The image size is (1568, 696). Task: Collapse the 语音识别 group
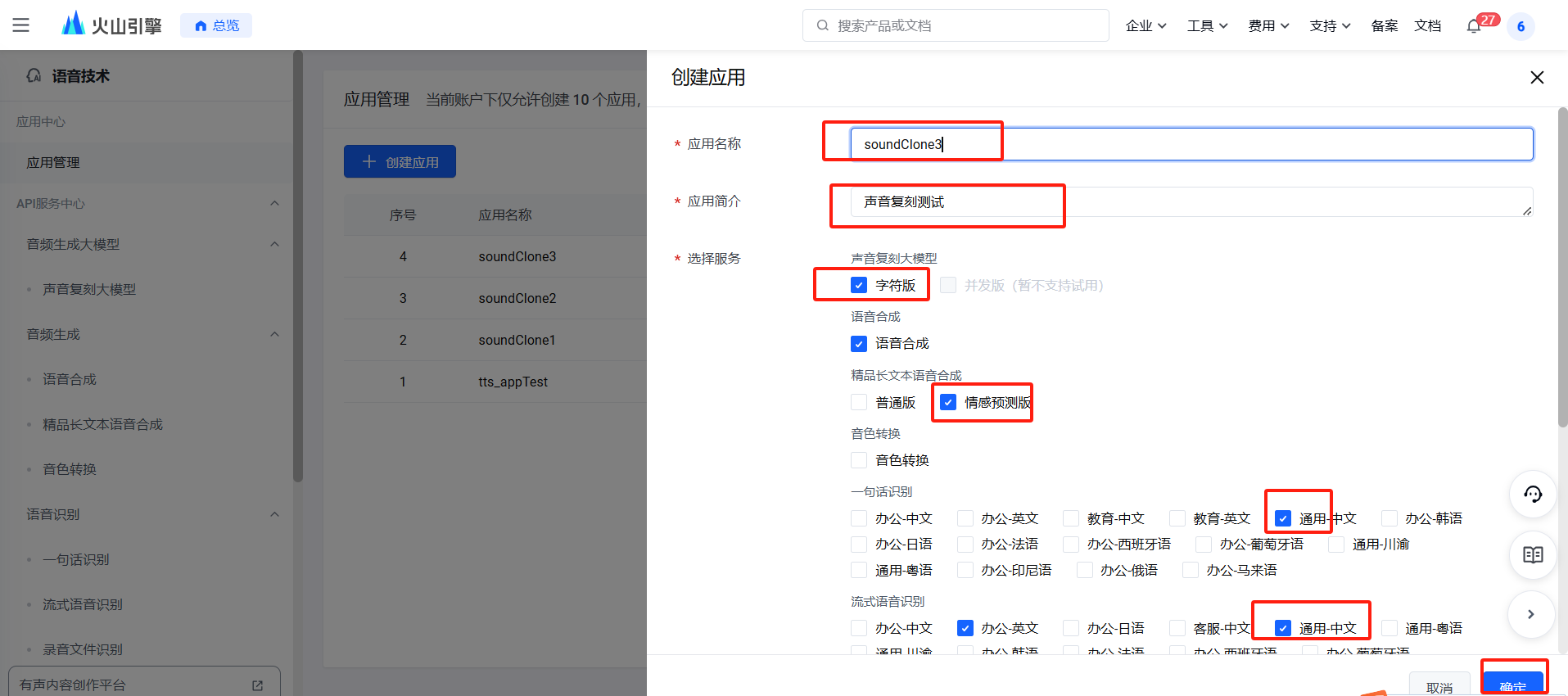click(274, 514)
